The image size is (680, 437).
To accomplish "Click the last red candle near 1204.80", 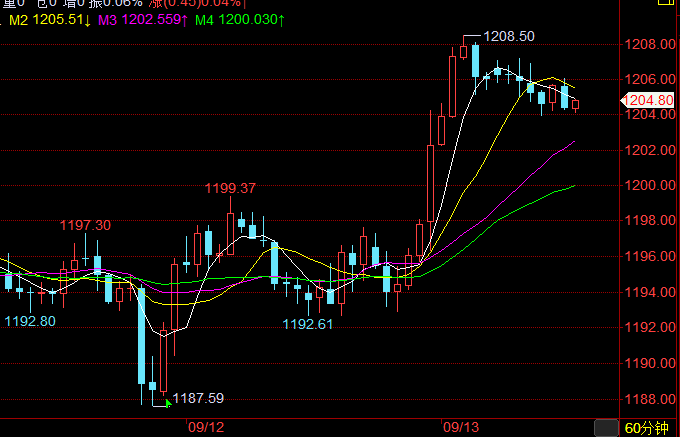I will click(575, 104).
